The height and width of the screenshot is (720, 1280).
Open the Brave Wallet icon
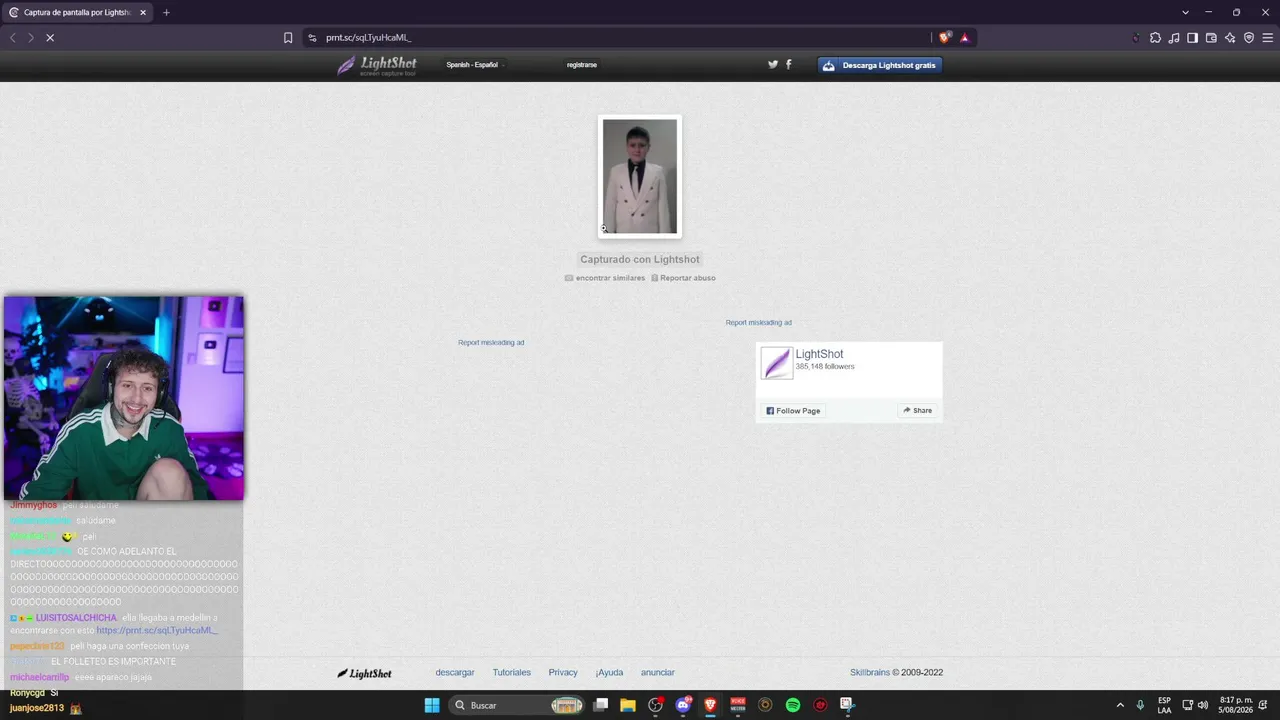(1211, 38)
